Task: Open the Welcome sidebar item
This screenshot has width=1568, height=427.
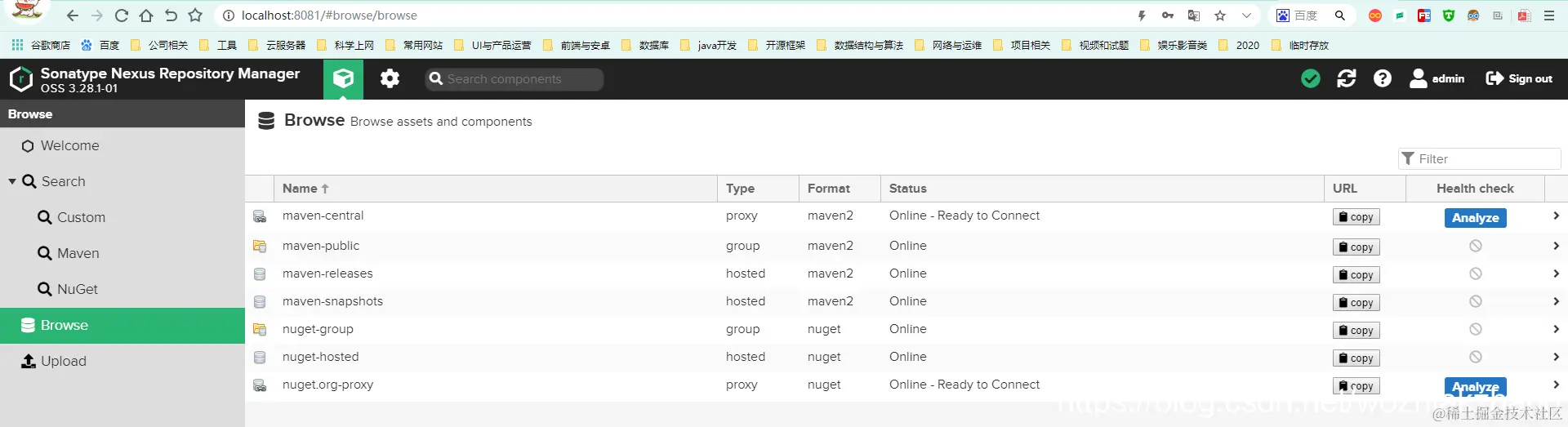Action: point(122,145)
